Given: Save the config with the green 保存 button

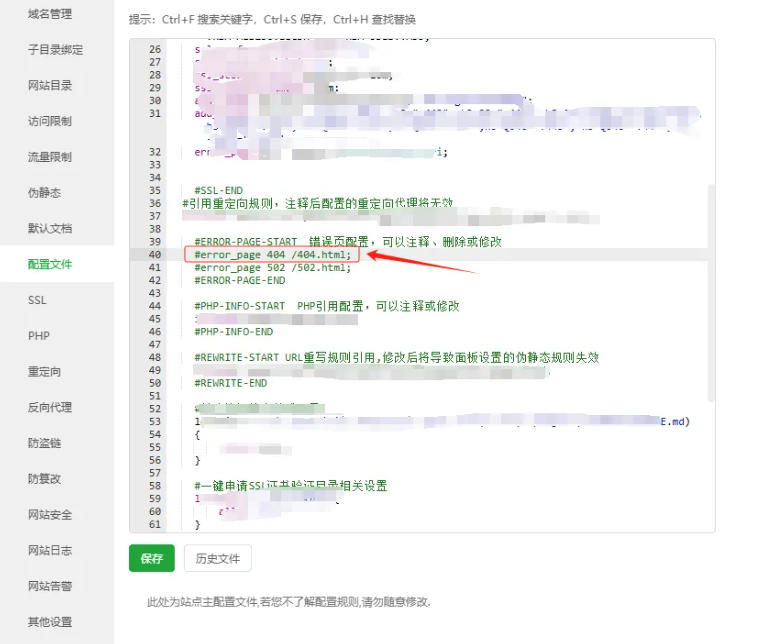Looking at the screenshot, I should pyautogui.click(x=152, y=558).
